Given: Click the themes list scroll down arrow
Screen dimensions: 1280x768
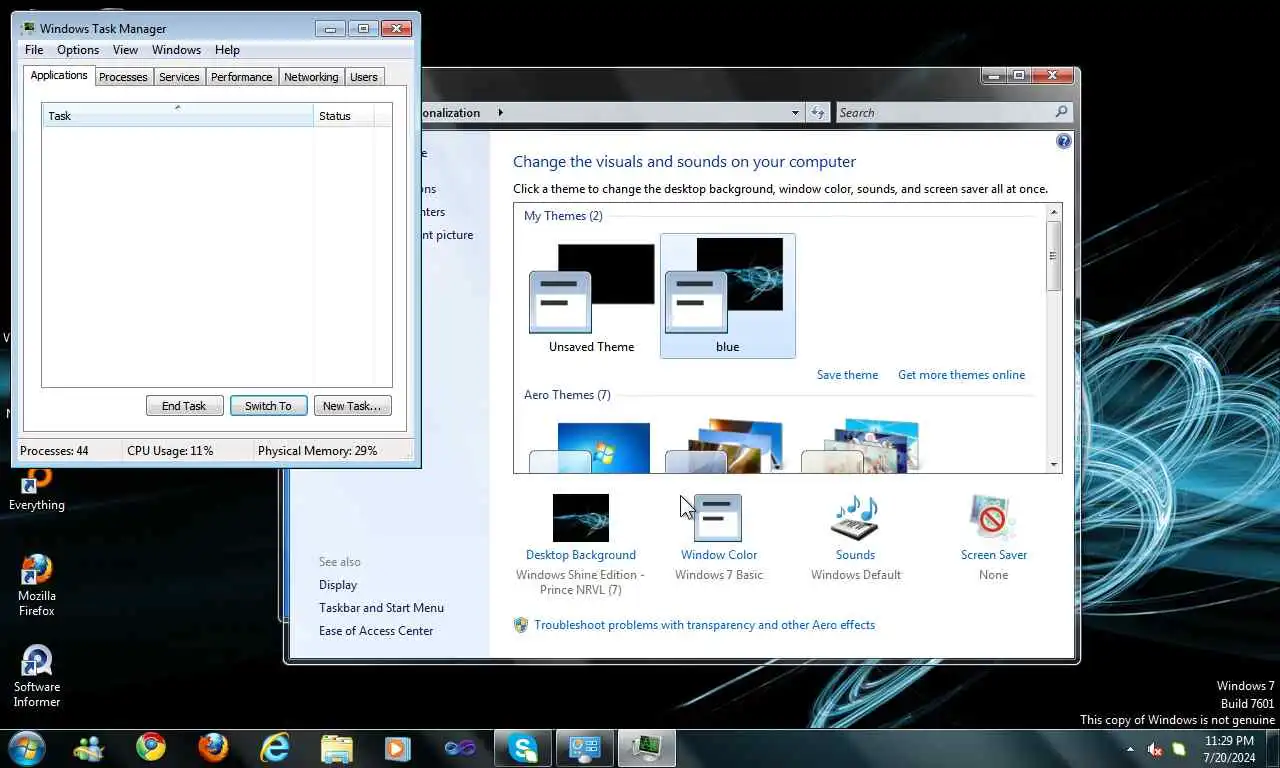Looking at the screenshot, I should coord(1053,464).
